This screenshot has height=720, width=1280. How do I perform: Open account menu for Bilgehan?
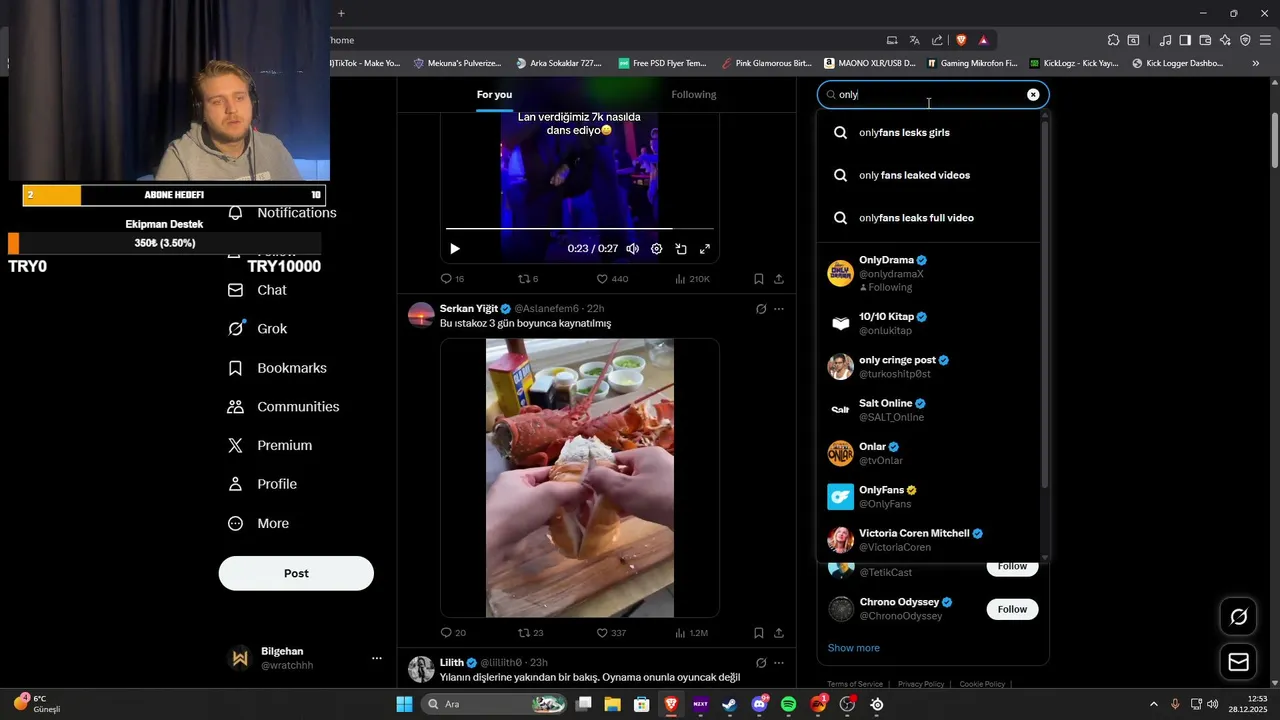point(377,658)
